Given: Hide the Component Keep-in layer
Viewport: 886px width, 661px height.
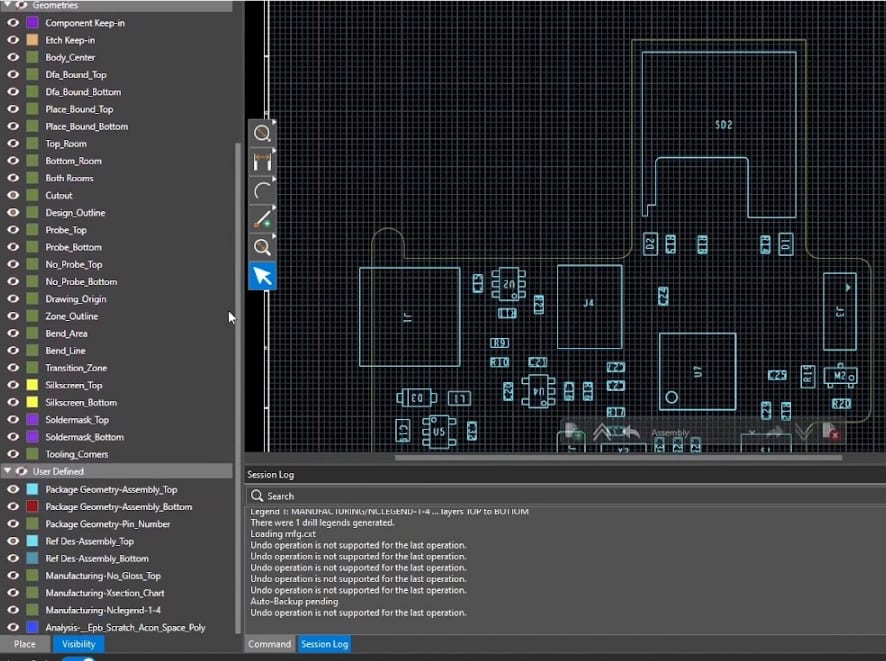Looking at the screenshot, I should click(x=13, y=23).
